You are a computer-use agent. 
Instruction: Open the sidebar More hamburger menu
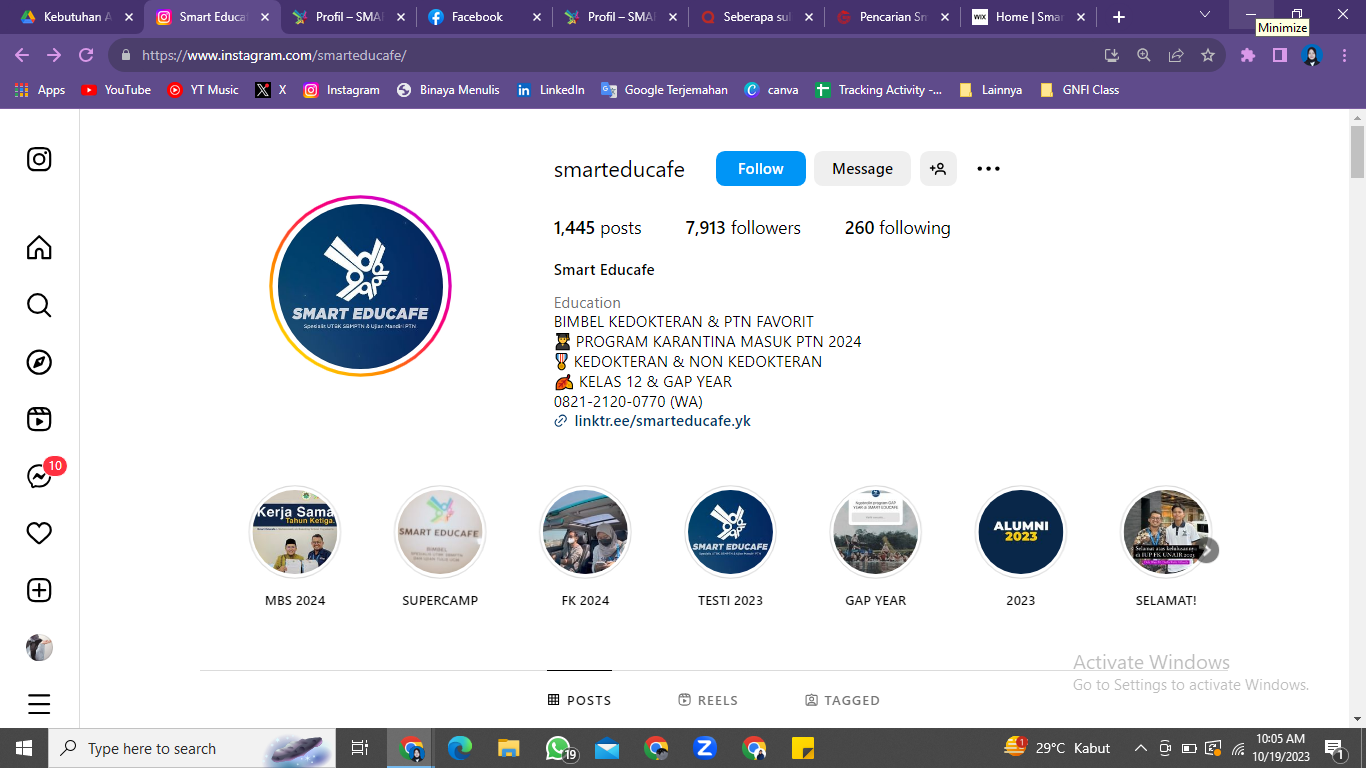[38, 704]
